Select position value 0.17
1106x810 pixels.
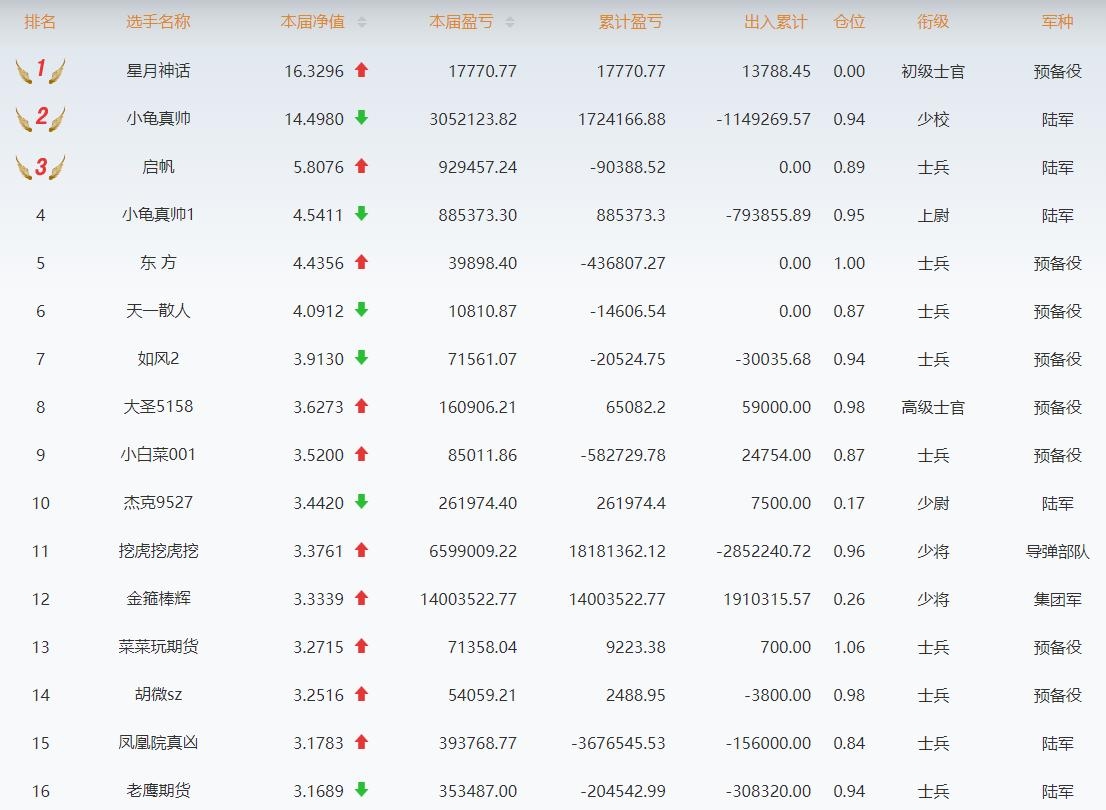[849, 503]
